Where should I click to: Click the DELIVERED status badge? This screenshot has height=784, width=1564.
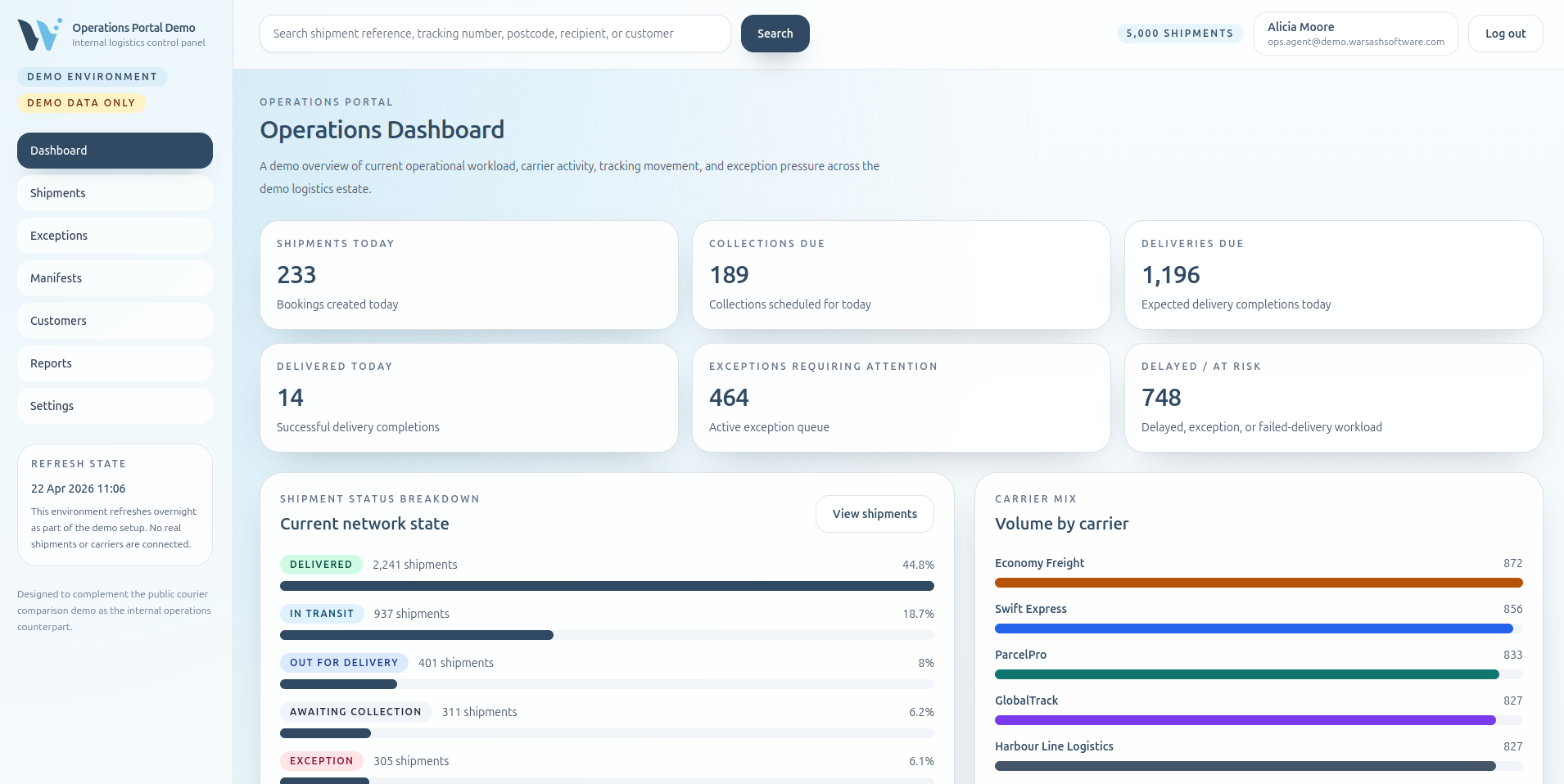point(321,565)
